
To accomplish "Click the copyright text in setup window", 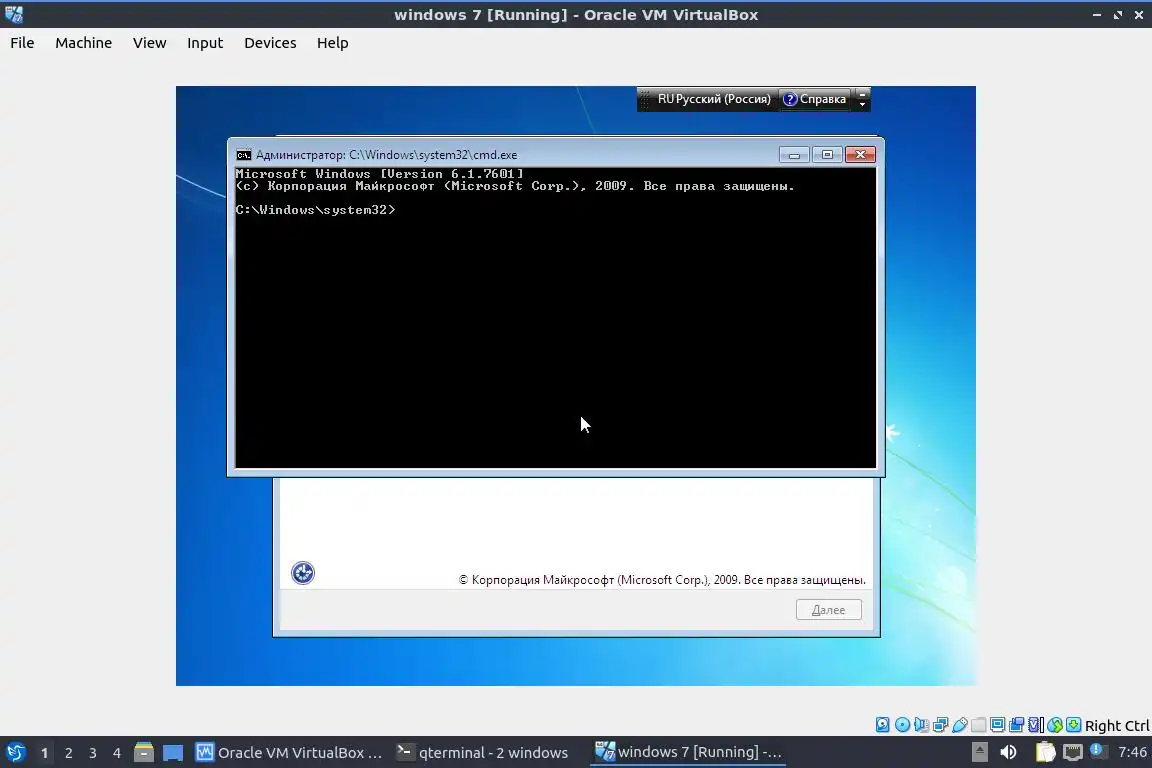I will tap(662, 580).
